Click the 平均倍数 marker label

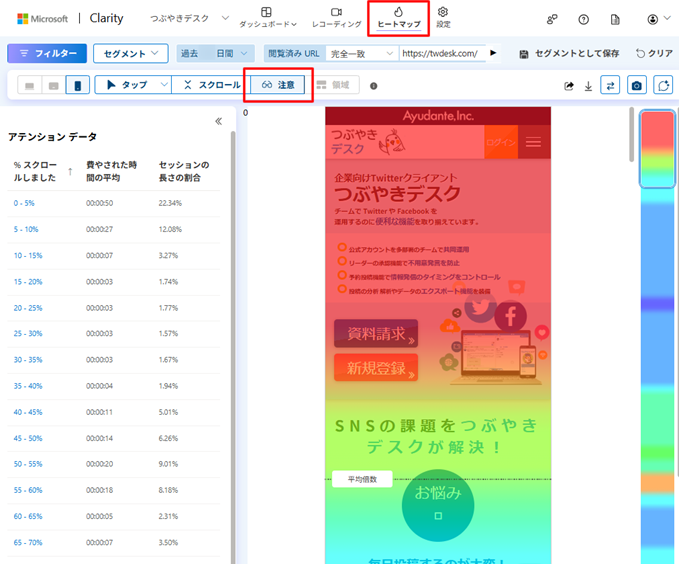click(x=362, y=479)
